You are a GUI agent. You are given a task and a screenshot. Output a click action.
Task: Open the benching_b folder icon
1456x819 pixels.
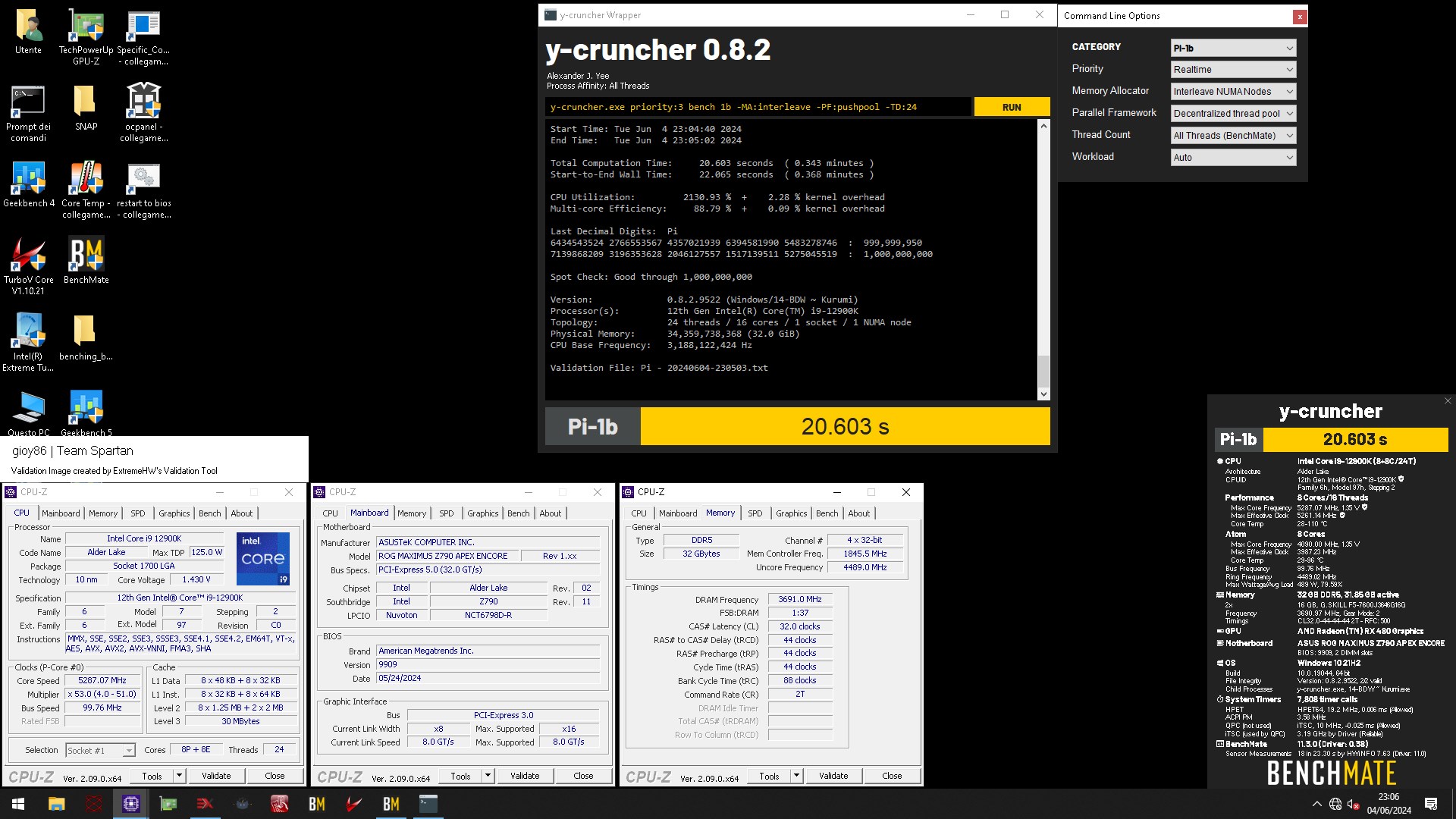(86, 337)
